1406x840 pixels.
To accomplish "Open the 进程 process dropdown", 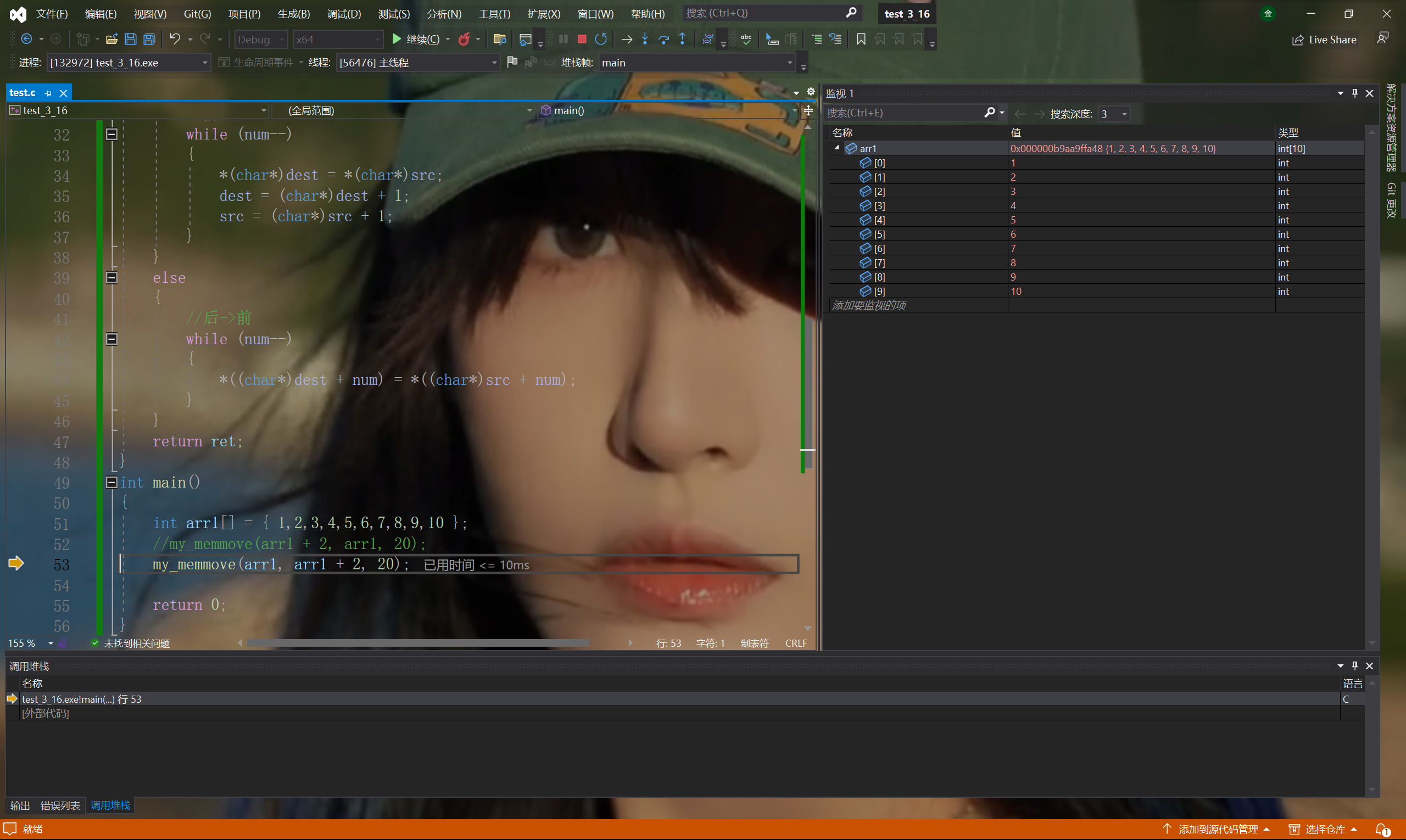I will click(205, 63).
